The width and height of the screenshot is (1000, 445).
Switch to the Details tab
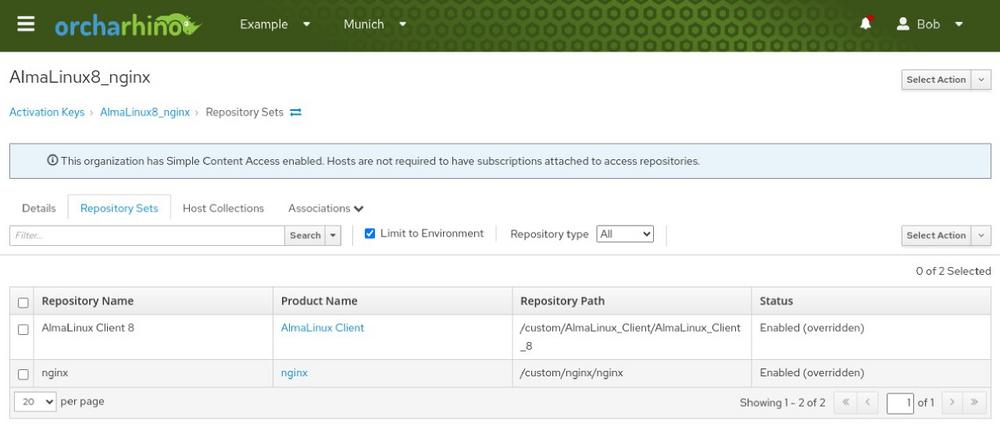[39, 208]
